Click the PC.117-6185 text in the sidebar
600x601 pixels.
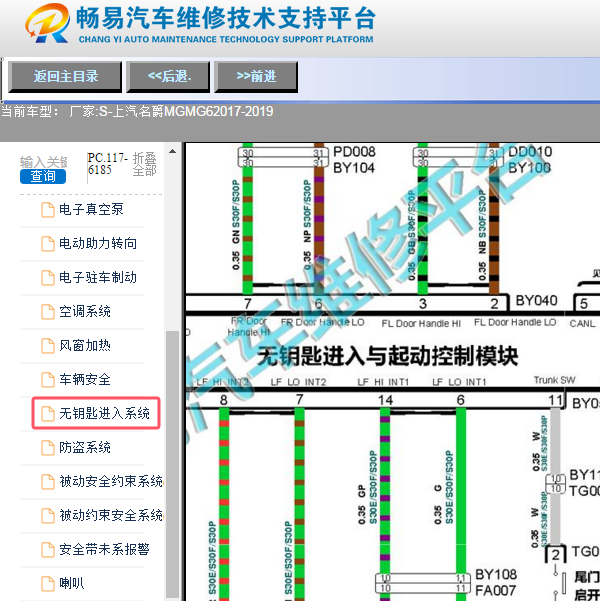[x=107, y=164]
